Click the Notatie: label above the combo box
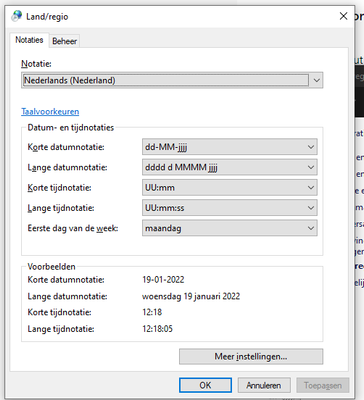Screen dimensions: 364x400 (x=36, y=64)
